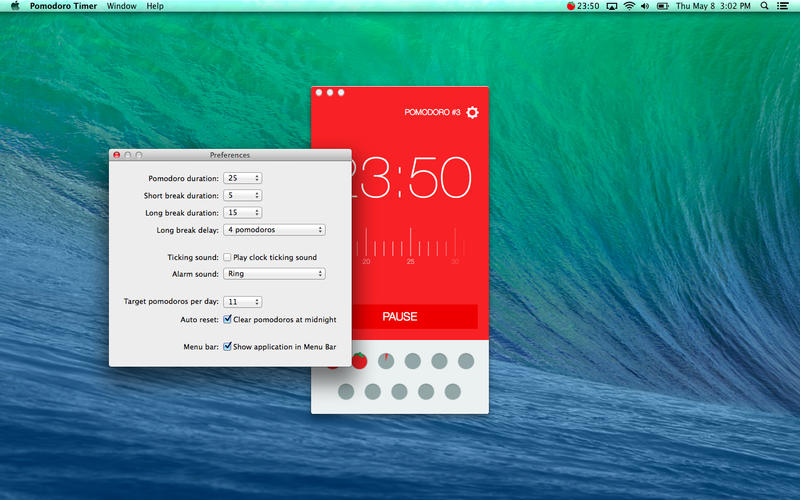Enable Play clock ticking sound checkbox

[228, 257]
